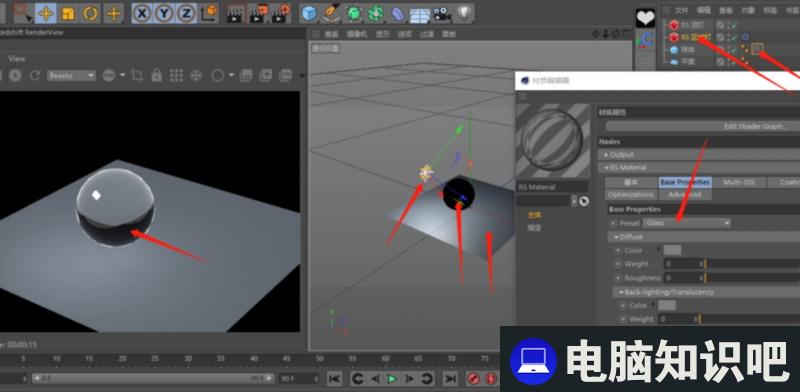This screenshot has height=392, width=800.
Task: Open the Render Settings clapperboard icon
Action: click(x=281, y=14)
